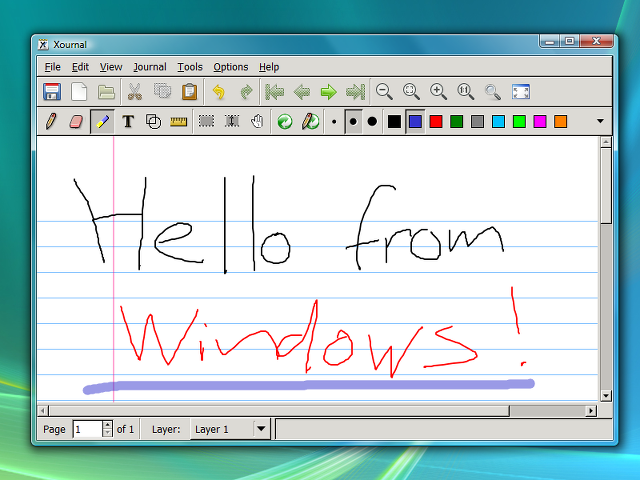Increase page number with spinner up arrow
This screenshot has height=480, width=640.
click(x=108, y=425)
